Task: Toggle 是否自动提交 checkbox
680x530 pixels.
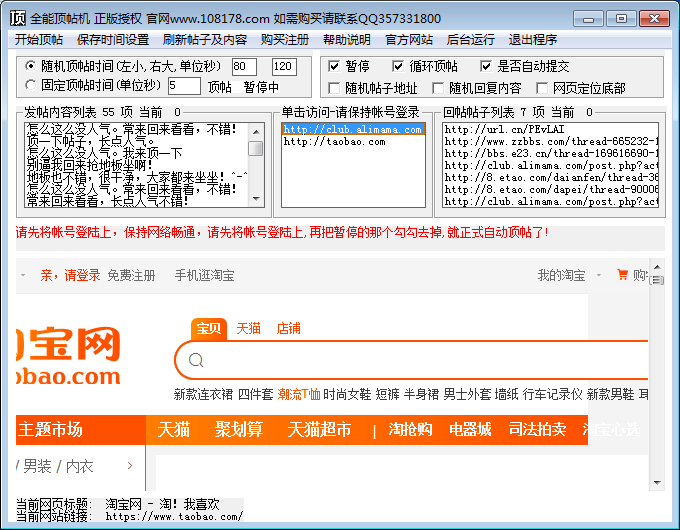Action: pyautogui.click(x=486, y=66)
